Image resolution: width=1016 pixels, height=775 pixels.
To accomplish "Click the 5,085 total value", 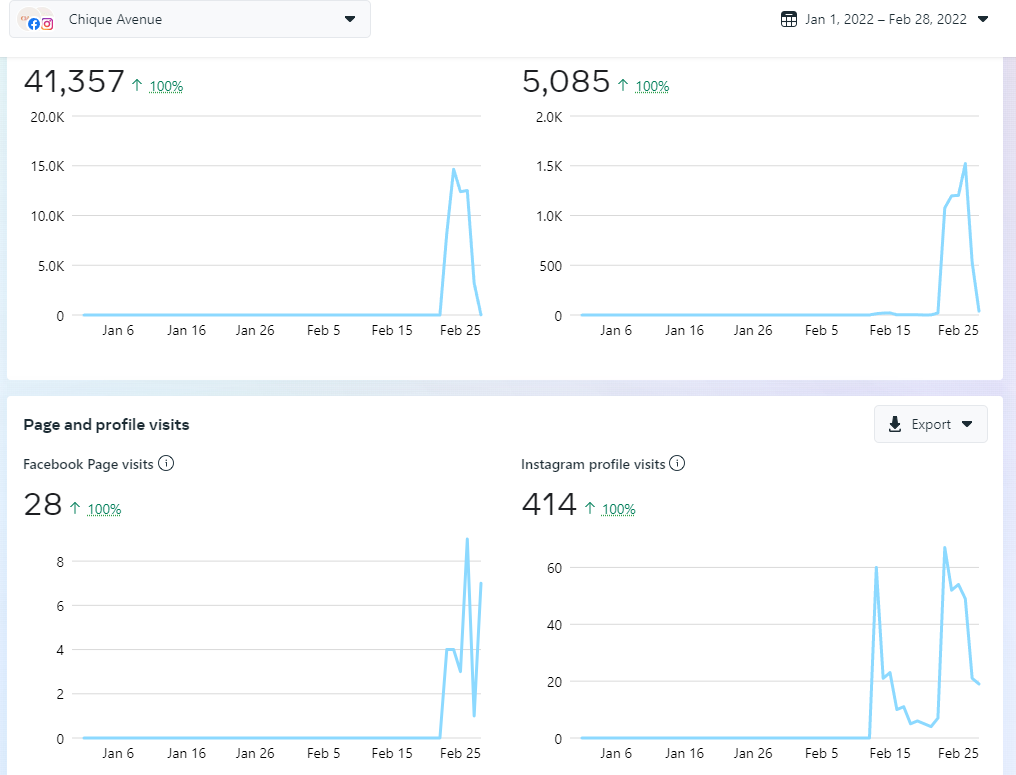I will (566, 82).
